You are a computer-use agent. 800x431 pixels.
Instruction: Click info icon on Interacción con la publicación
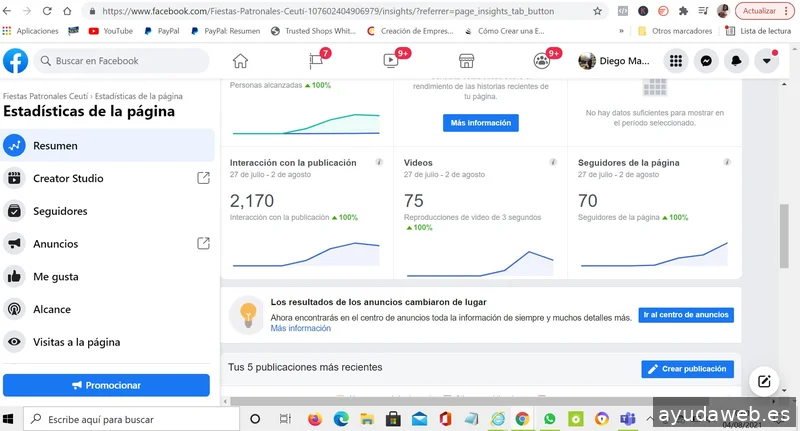(x=379, y=162)
